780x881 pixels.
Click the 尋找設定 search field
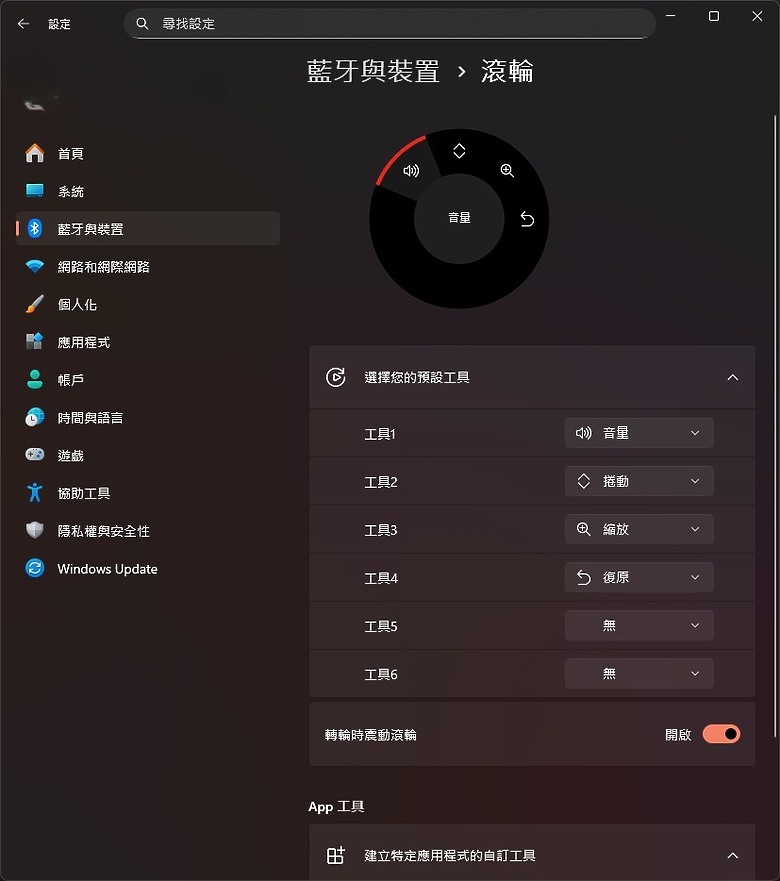[x=389, y=24]
